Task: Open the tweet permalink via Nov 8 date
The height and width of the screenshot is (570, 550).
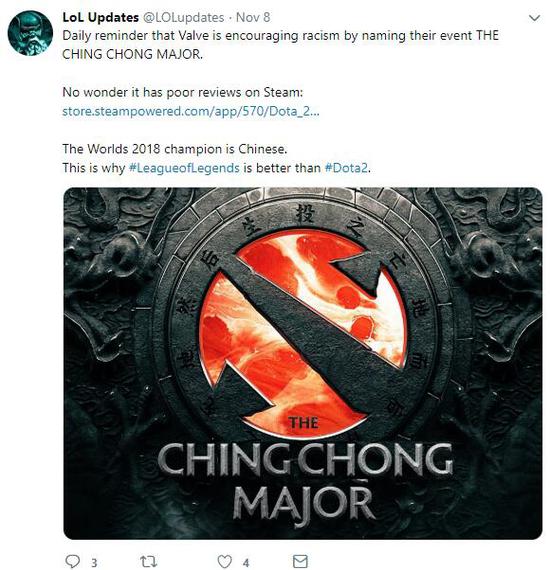Action: point(253,17)
